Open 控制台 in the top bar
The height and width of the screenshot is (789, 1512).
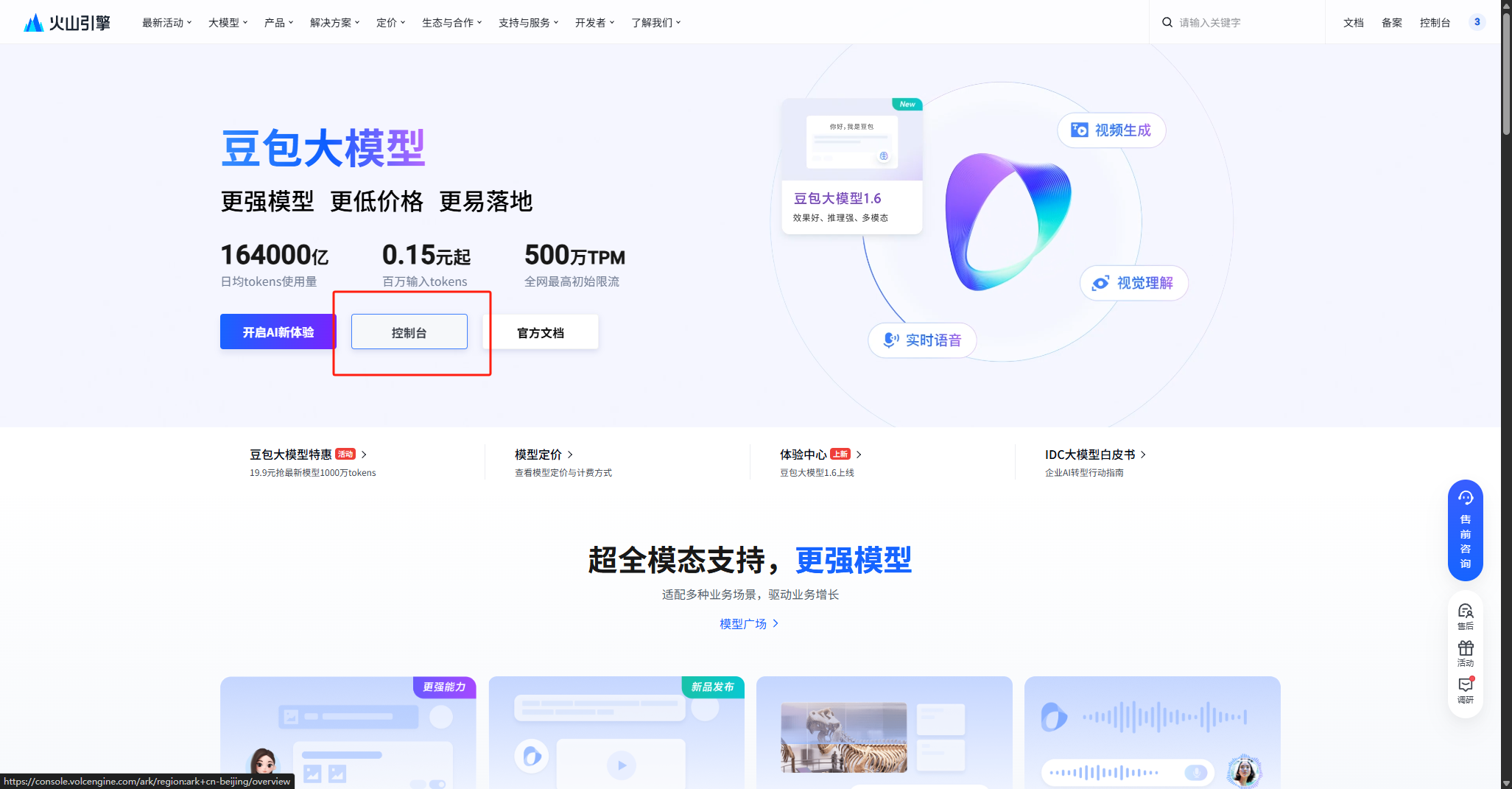pos(1435,23)
